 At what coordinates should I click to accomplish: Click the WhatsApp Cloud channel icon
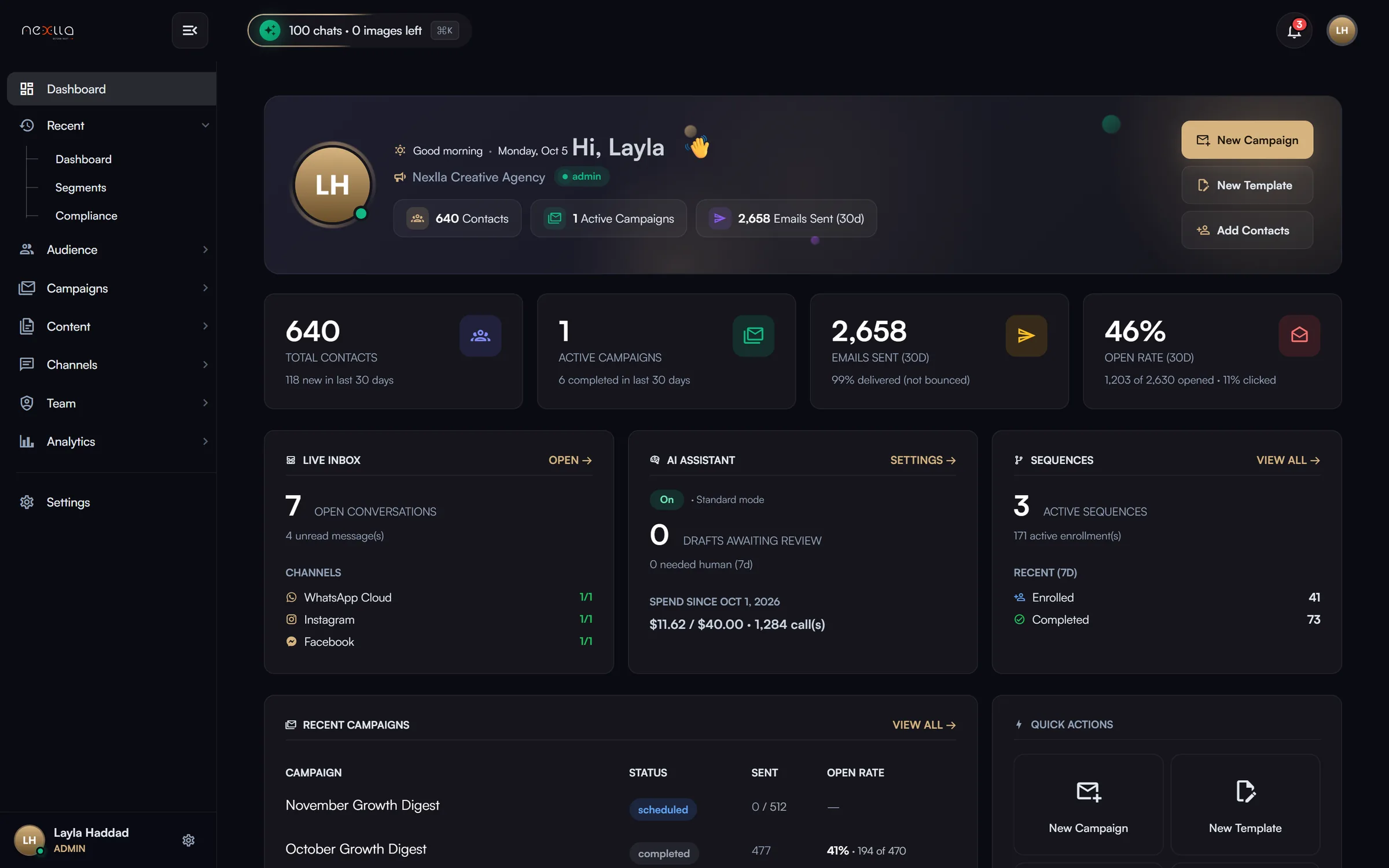click(291, 597)
